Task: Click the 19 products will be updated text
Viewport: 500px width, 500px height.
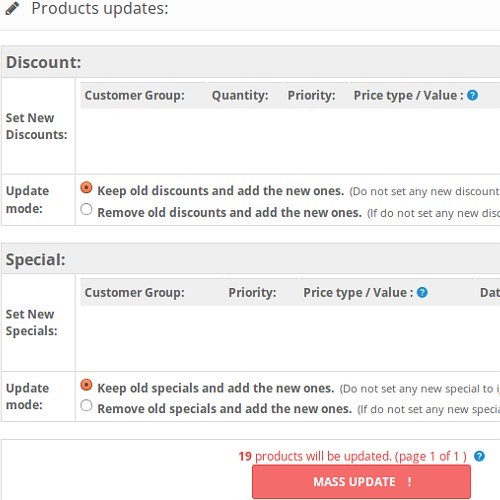Action: pyautogui.click(x=352, y=456)
